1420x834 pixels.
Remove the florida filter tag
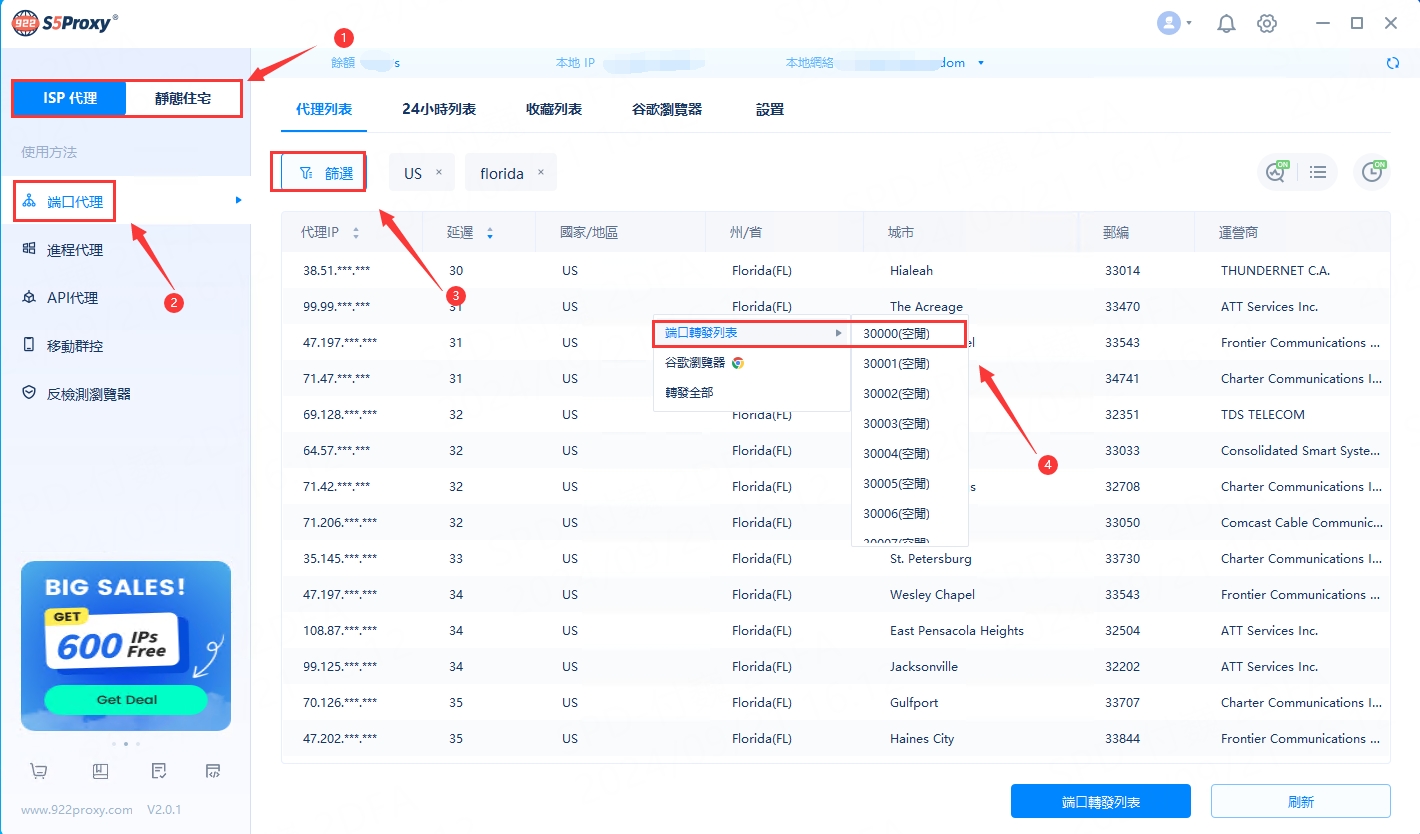click(541, 172)
